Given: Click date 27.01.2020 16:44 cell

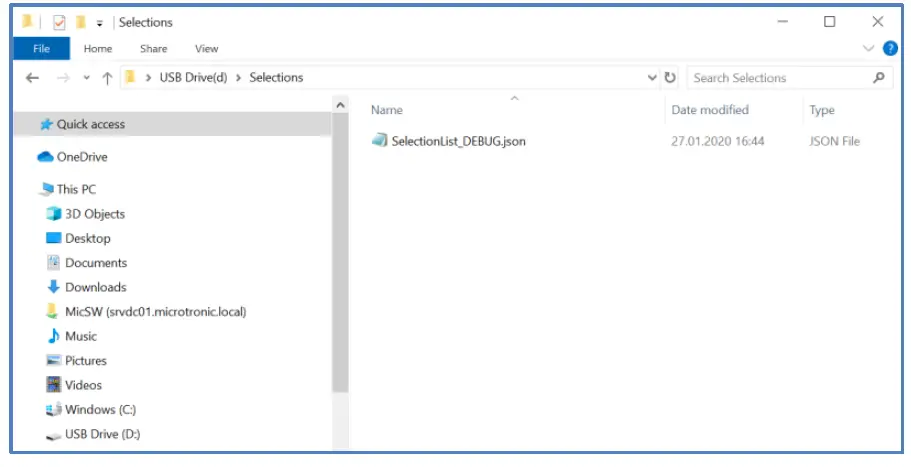Looking at the screenshot, I should [718, 141].
